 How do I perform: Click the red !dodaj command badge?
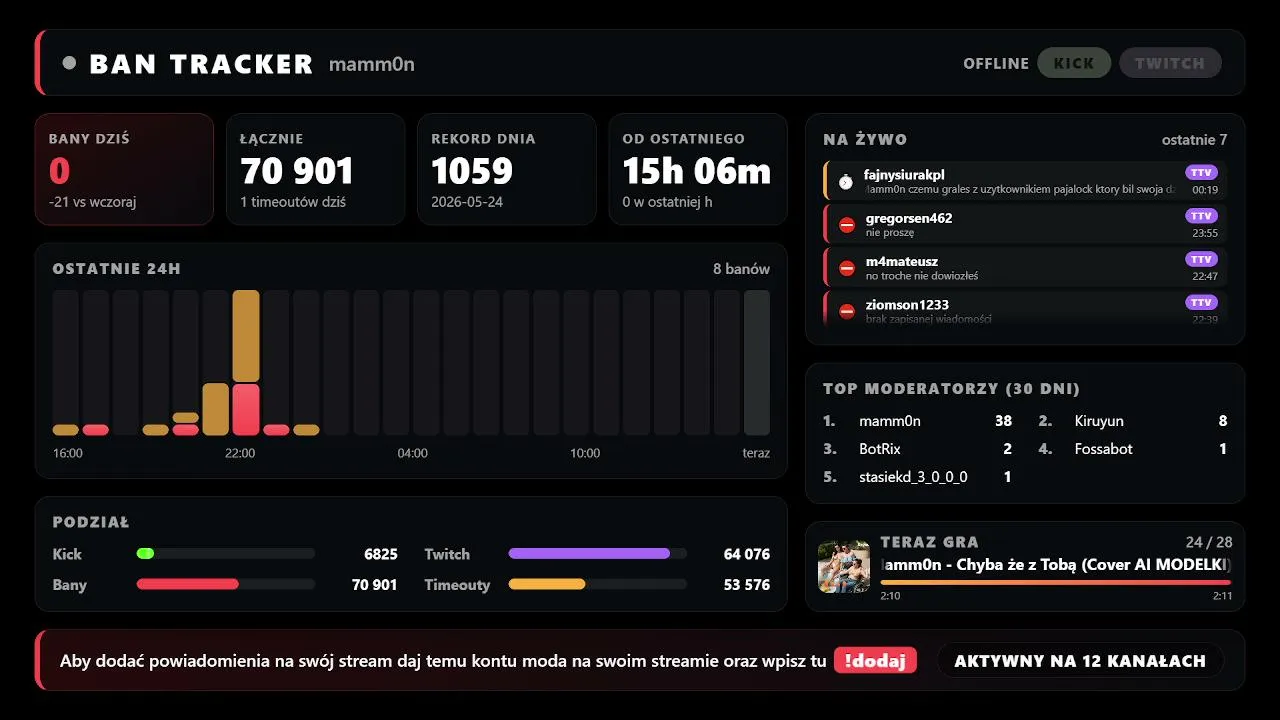[x=875, y=660]
